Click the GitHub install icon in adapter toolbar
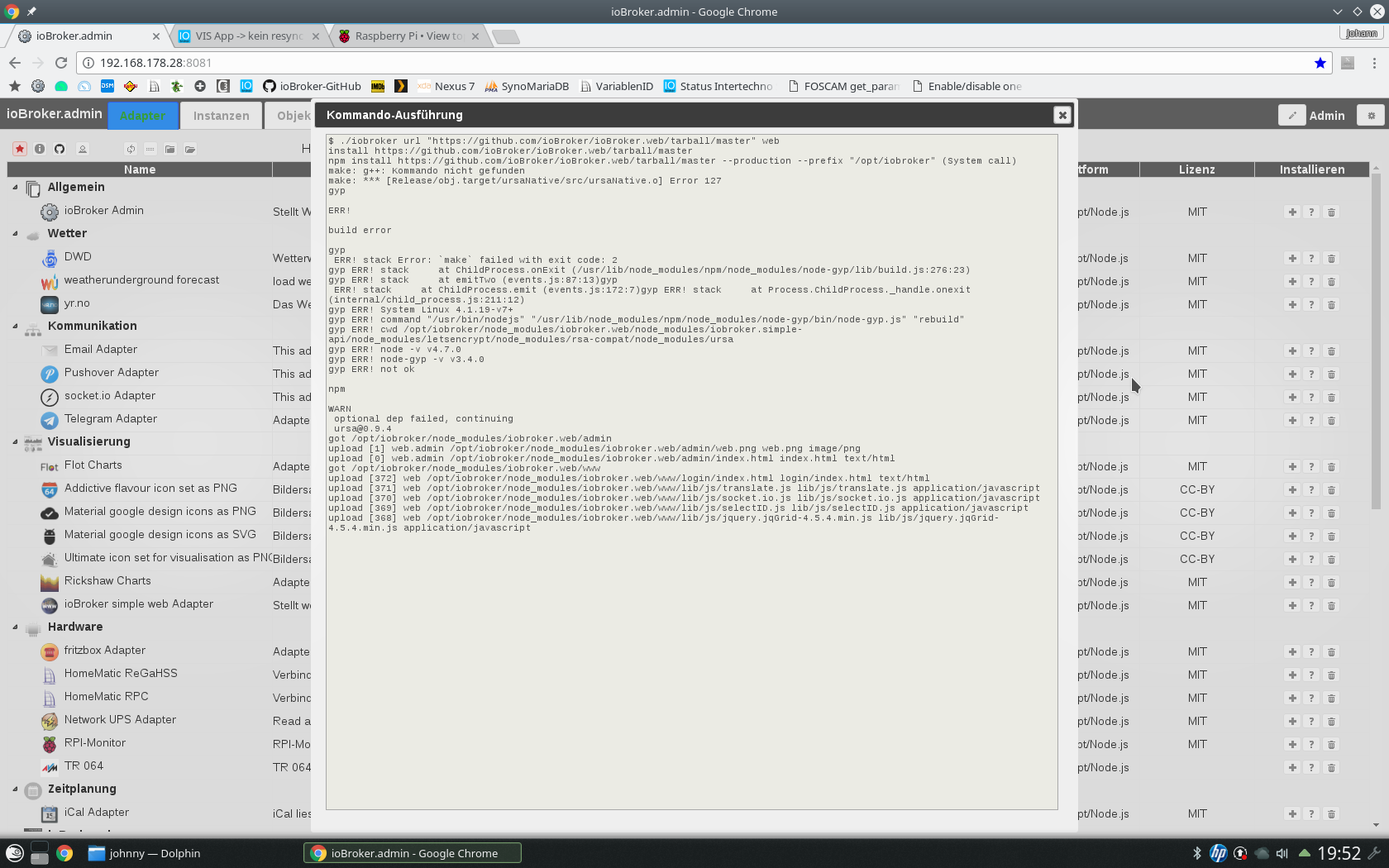This screenshot has width=1389, height=868. 60,149
